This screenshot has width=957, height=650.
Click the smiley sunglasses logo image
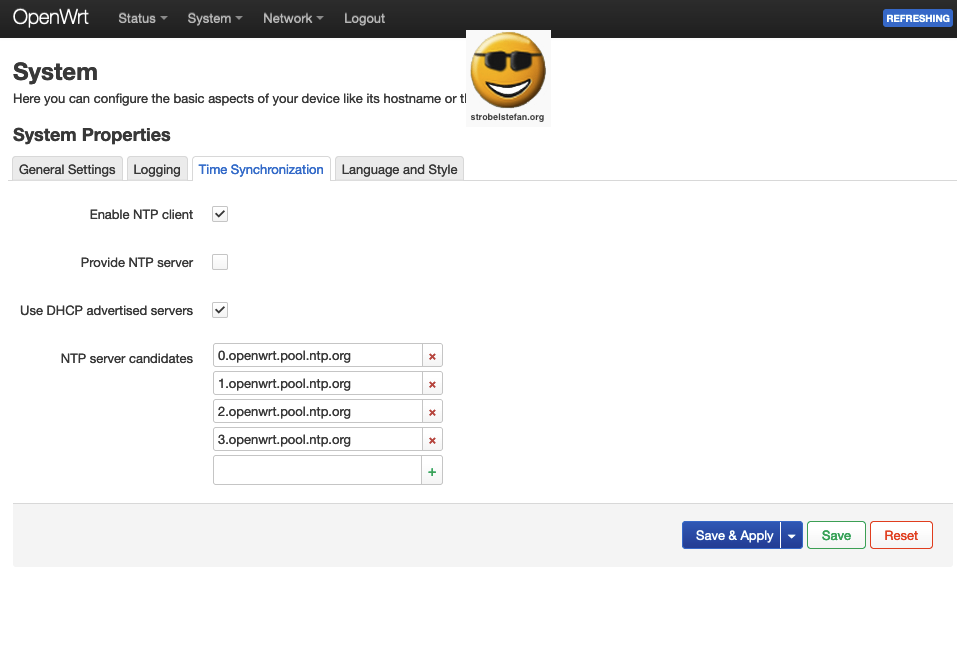508,75
